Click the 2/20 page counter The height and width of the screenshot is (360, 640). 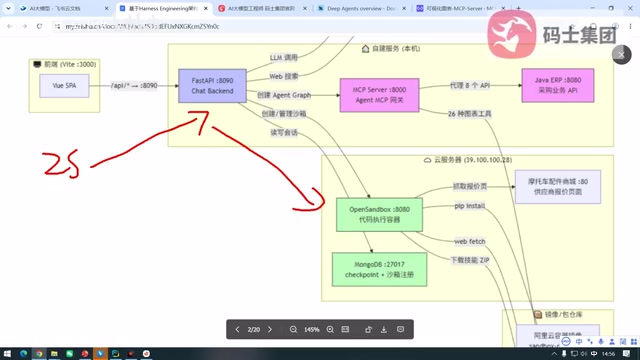(x=253, y=330)
